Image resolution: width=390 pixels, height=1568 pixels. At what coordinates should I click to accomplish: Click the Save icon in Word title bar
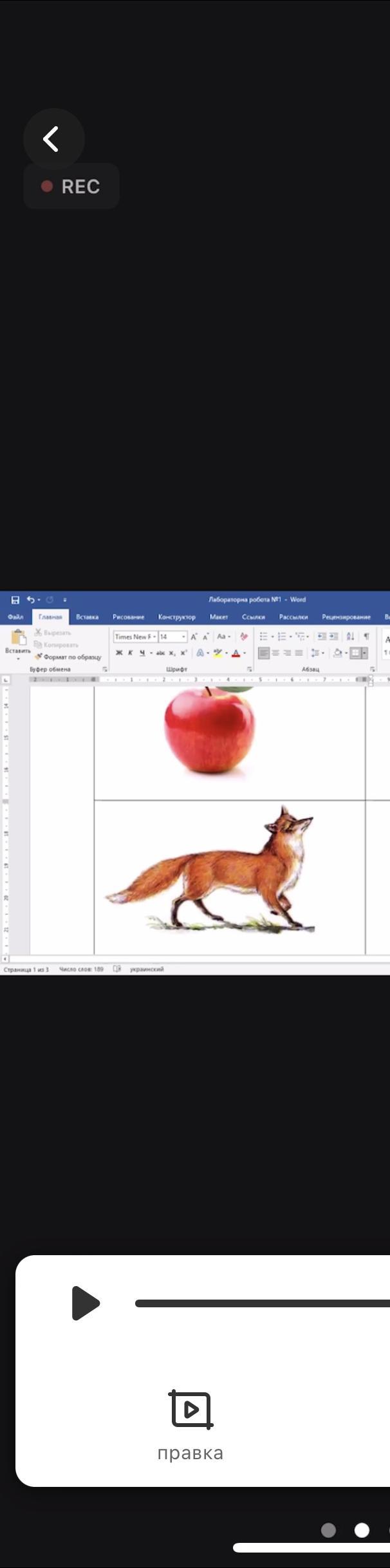point(15,599)
